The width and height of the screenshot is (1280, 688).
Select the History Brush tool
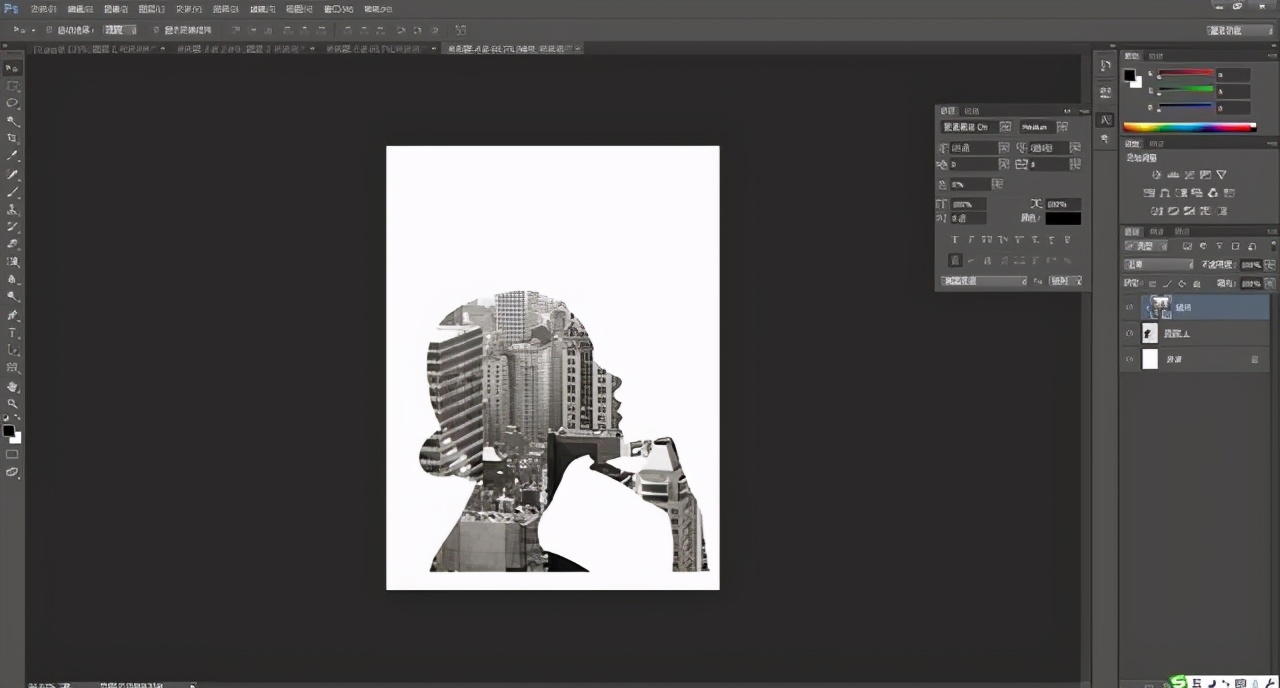point(12,227)
